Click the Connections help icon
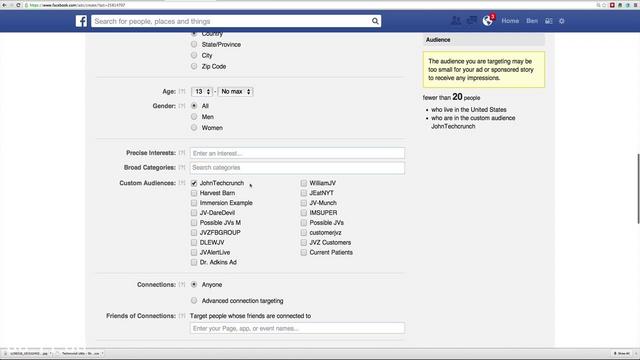Viewport: 640px width, 360px height. pyautogui.click(x=182, y=284)
